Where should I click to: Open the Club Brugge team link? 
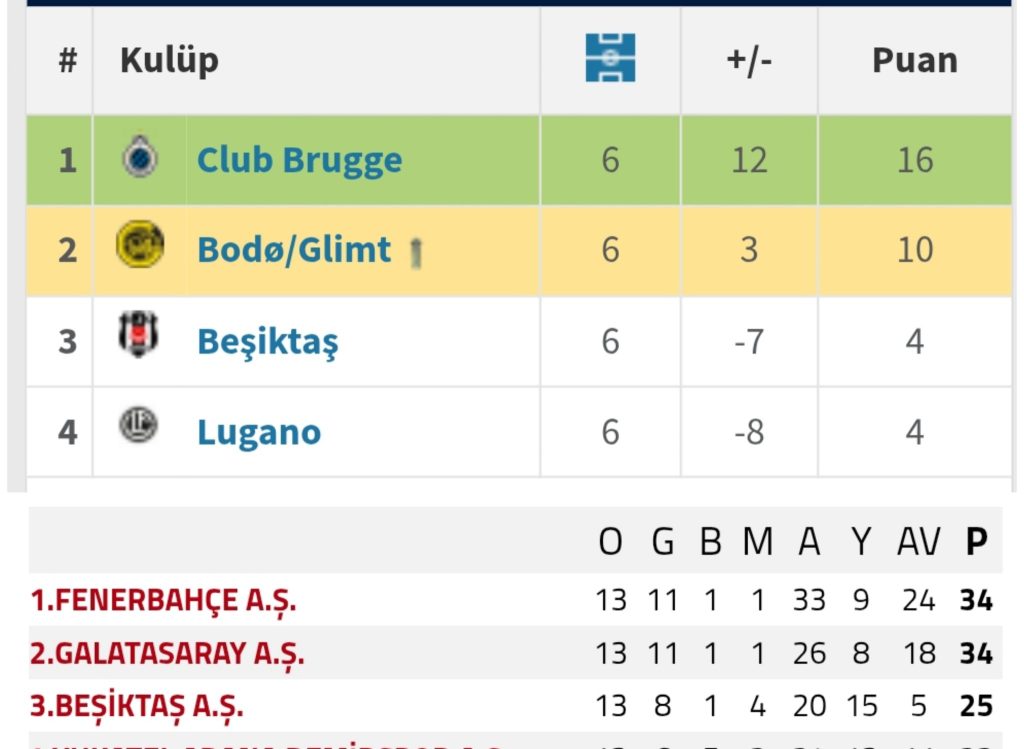pyautogui.click(x=299, y=160)
